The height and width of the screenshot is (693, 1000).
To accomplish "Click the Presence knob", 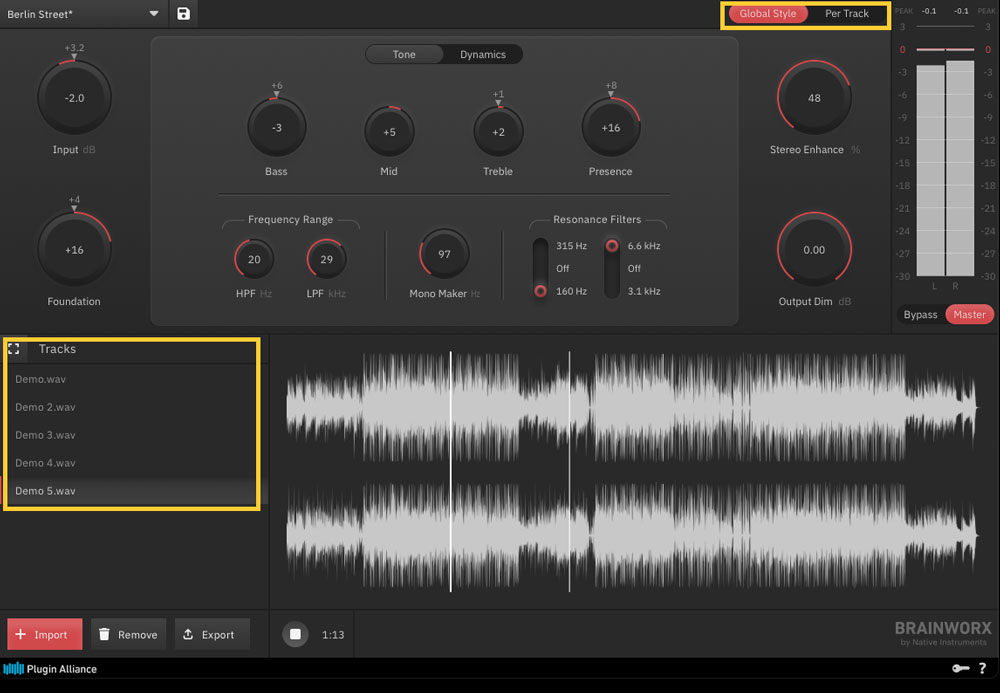I will coord(610,128).
